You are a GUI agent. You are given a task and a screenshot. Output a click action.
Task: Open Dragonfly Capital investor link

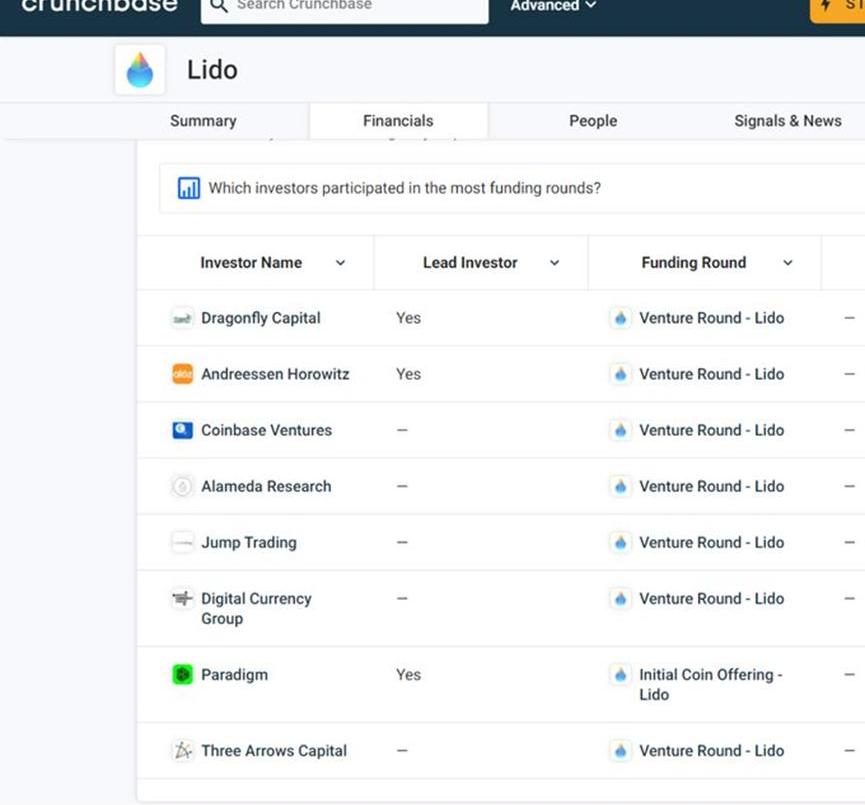pyautogui.click(x=260, y=318)
